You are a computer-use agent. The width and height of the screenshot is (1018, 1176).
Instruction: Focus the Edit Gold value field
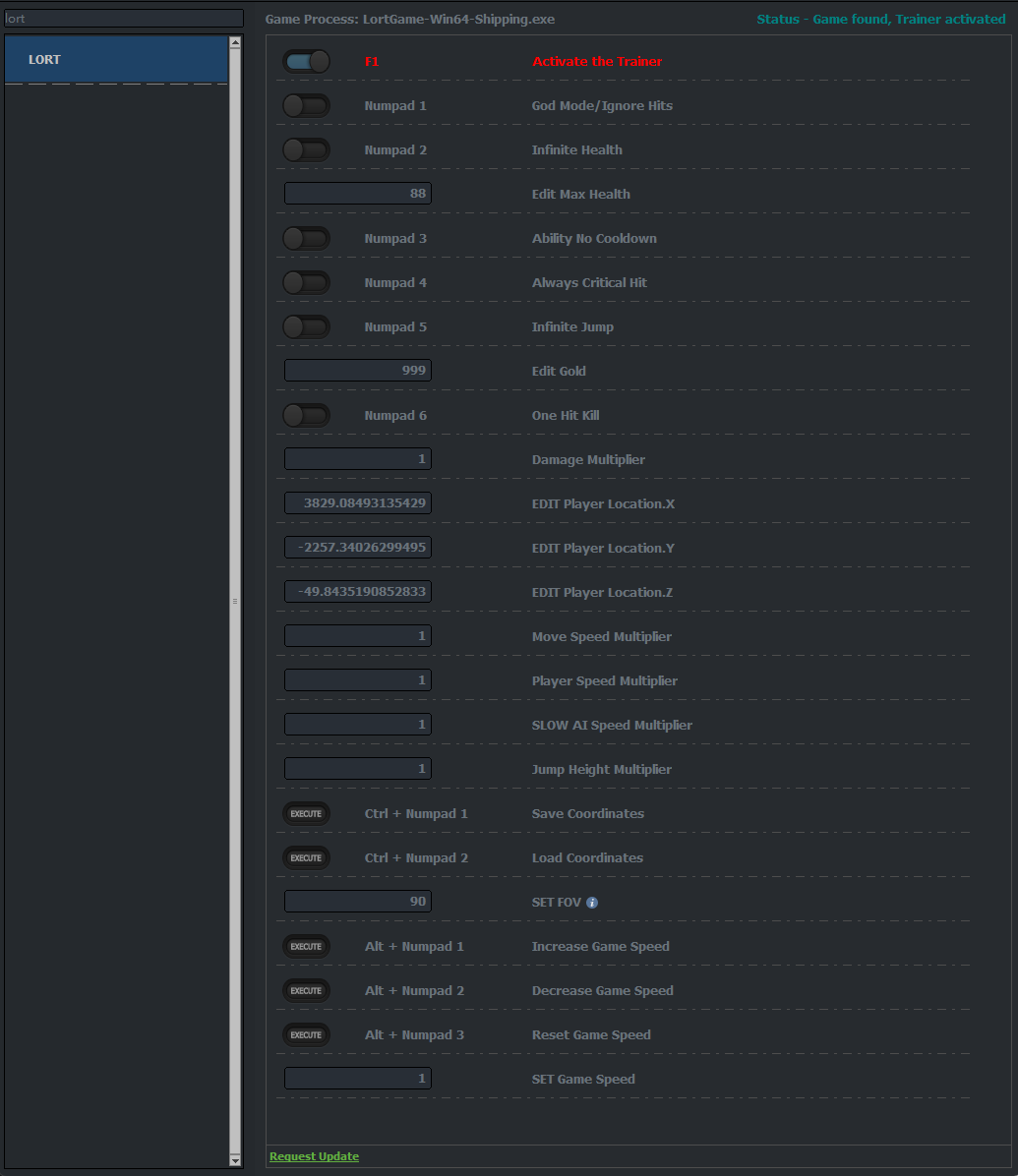tap(358, 371)
